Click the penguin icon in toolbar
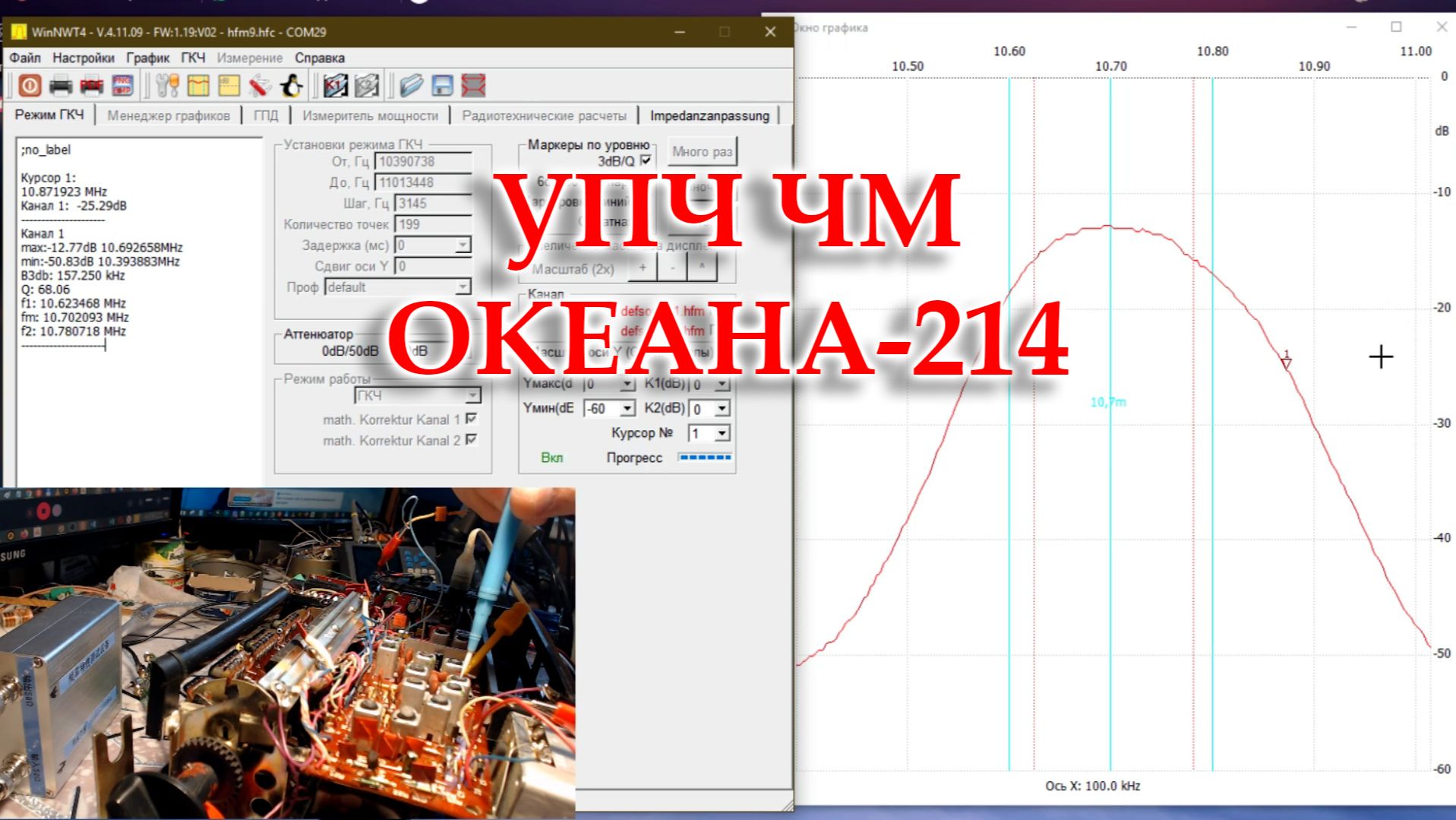This screenshot has height=820, width=1456. tap(291, 85)
